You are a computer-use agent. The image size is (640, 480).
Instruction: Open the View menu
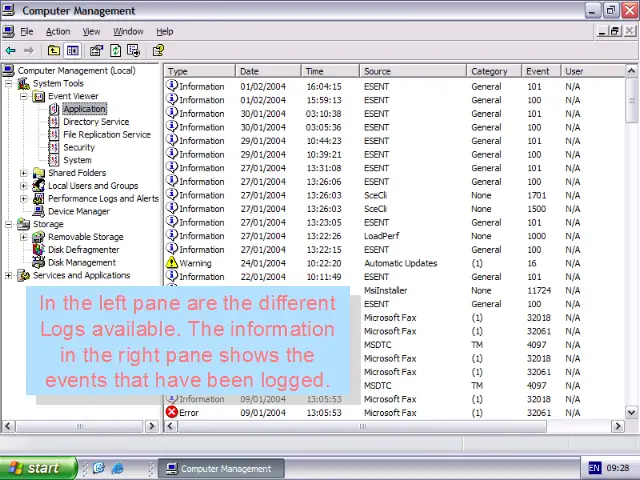click(x=91, y=31)
